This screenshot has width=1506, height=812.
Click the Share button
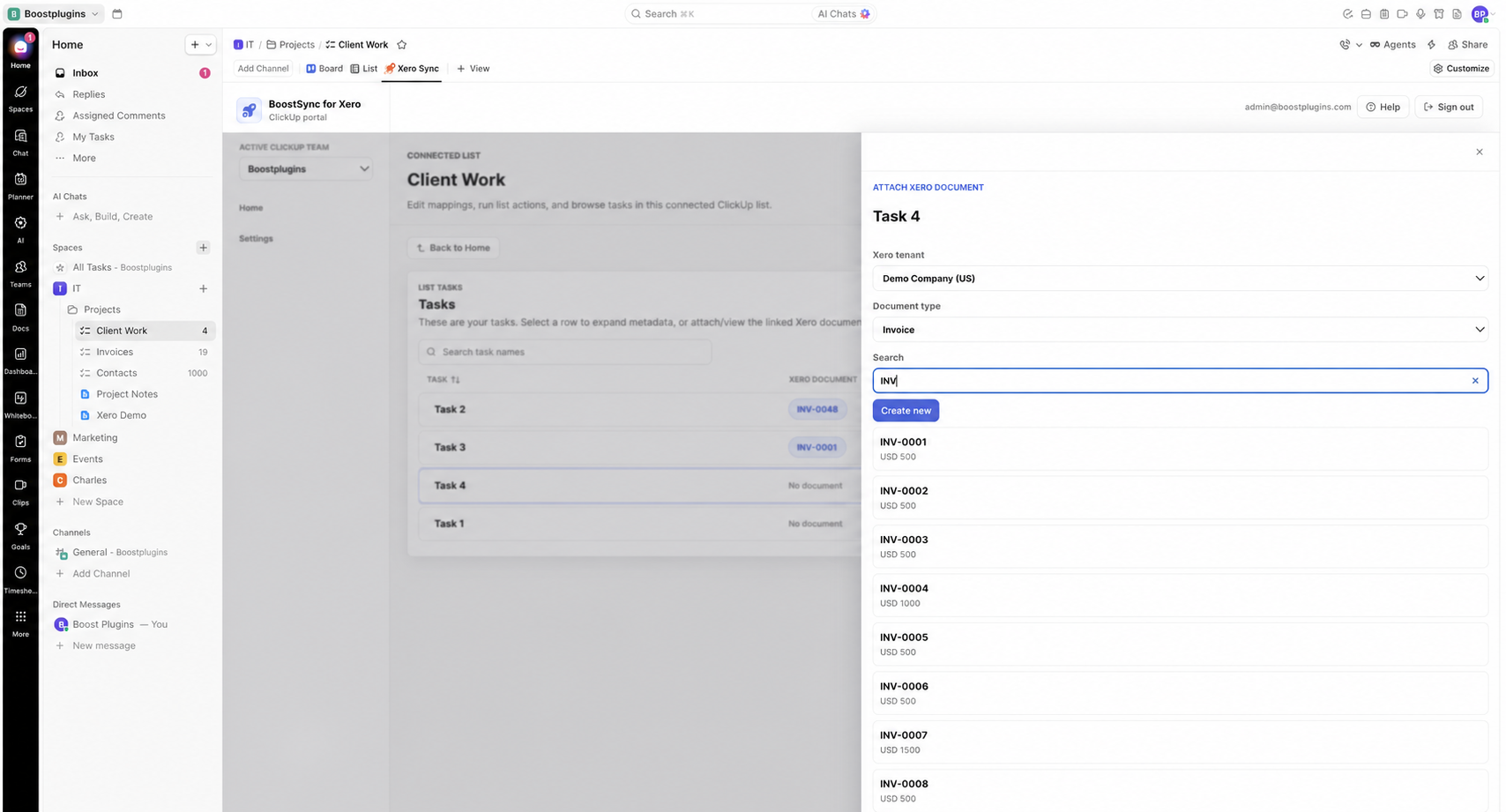click(1467, 45)
